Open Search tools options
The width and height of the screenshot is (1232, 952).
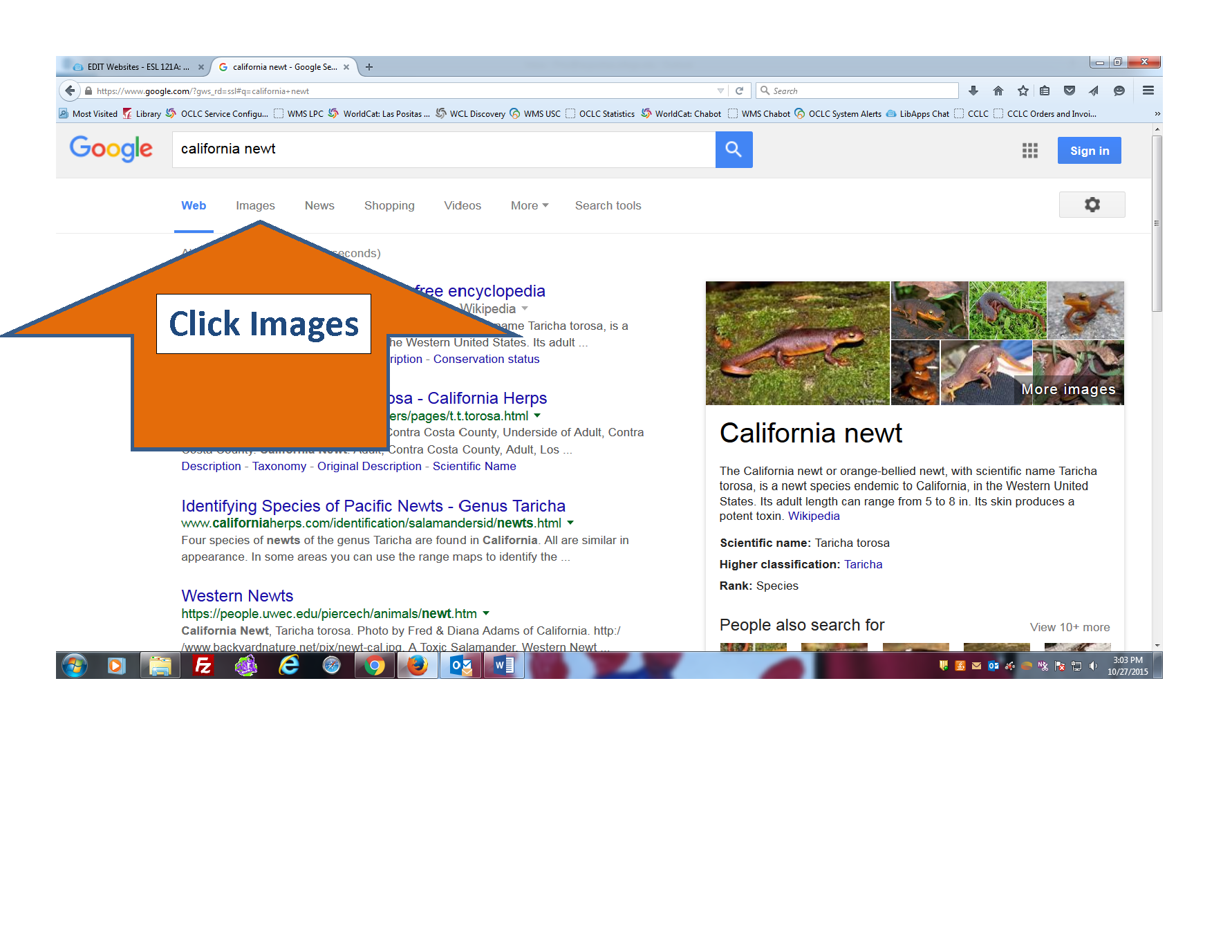point(608,205)
